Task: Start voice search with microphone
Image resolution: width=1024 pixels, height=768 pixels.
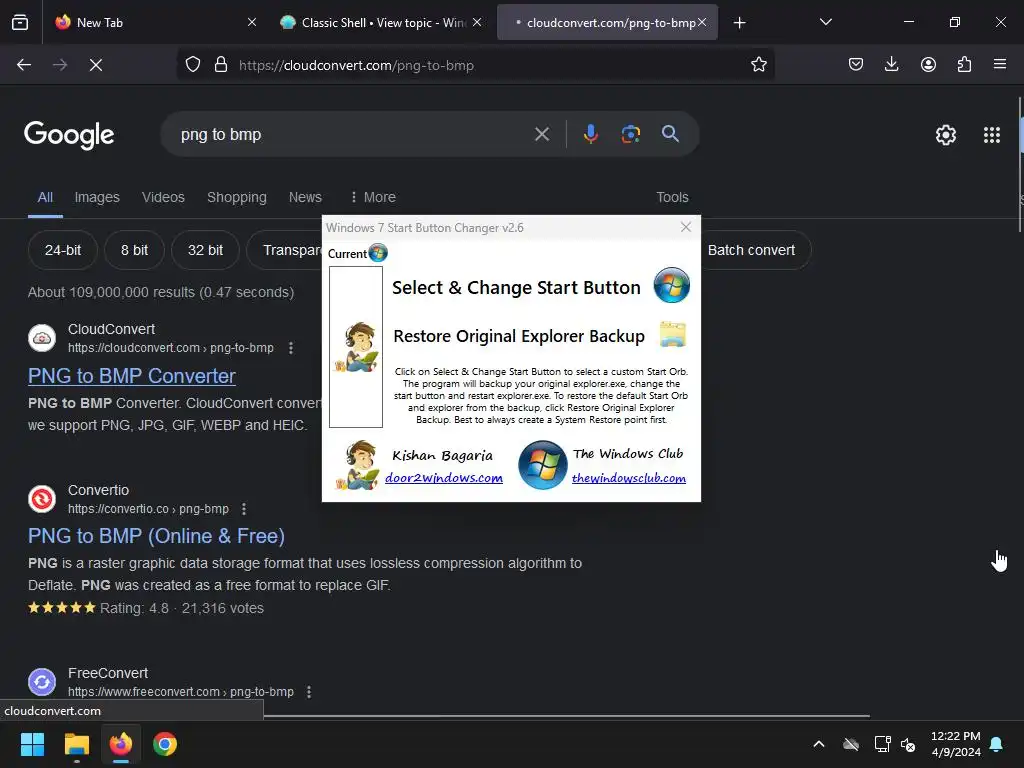Action: pos(590,135)
